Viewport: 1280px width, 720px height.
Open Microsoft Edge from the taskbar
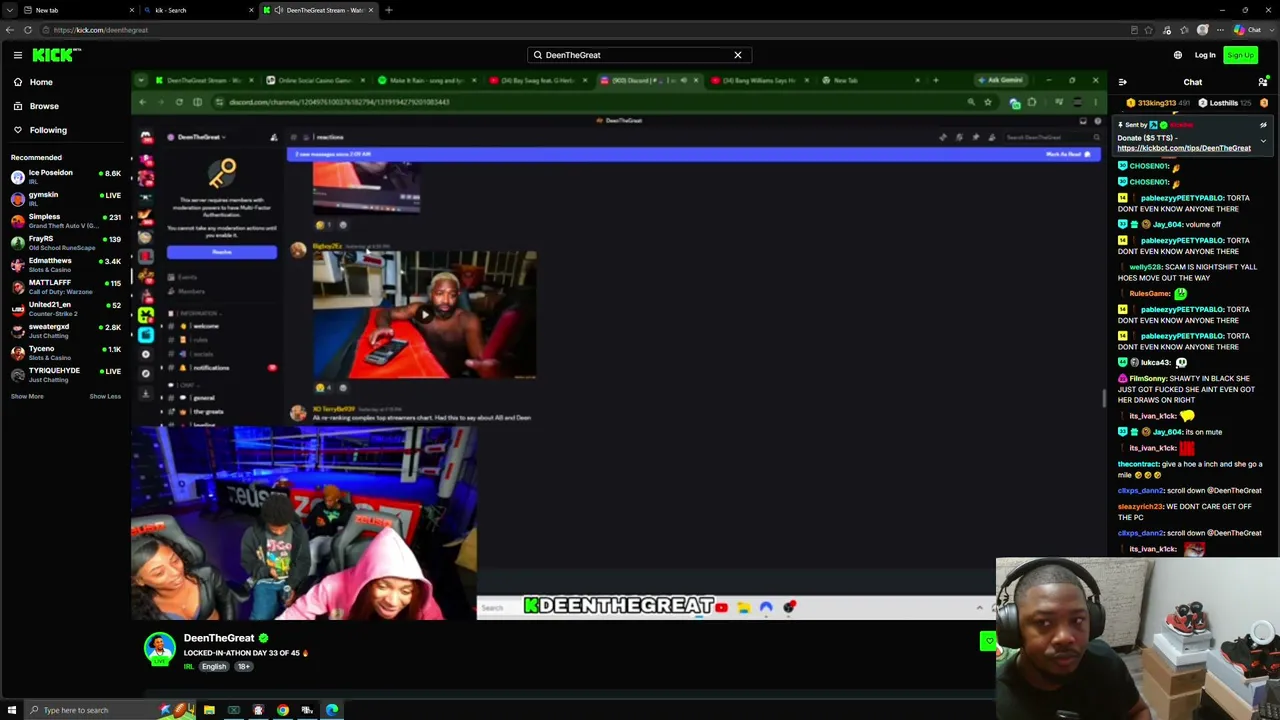(x=332, y=710)
